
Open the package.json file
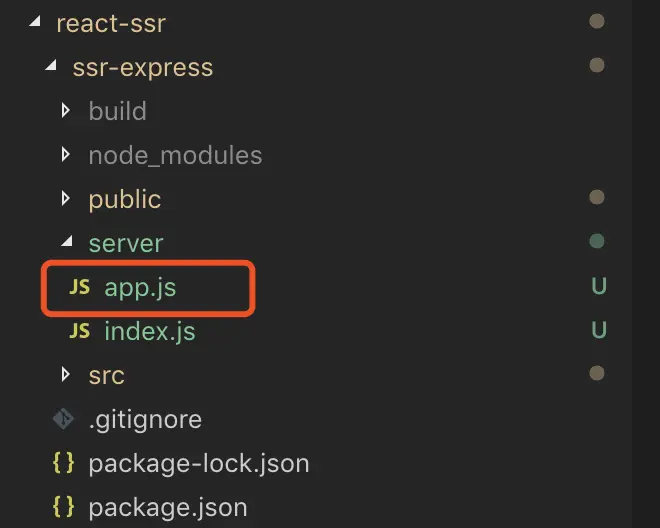(167, 507)
